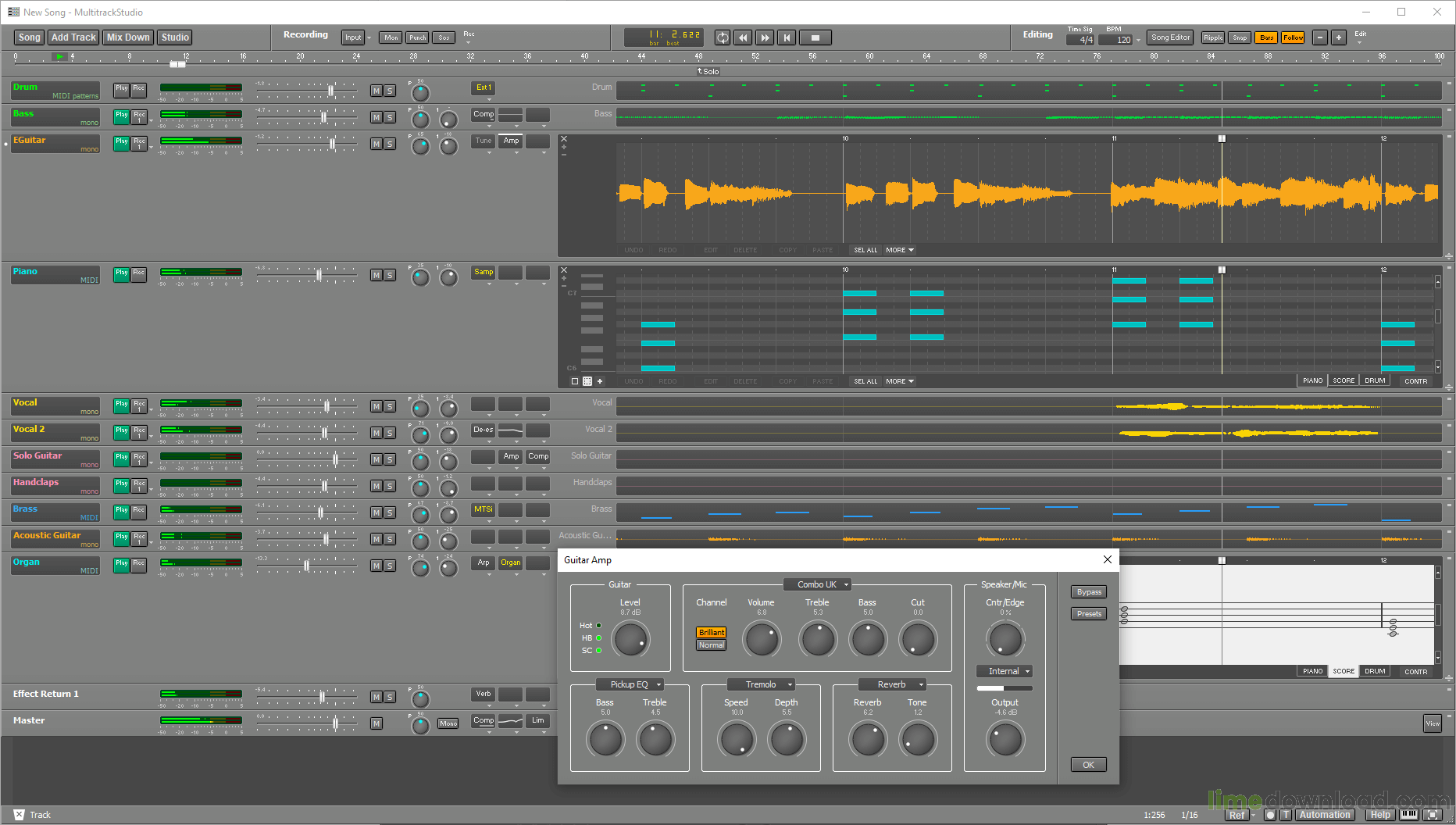The height and width of the screenshot is (825, 1456).
Task: Open the Amp effect on EGuitar track
Action: [x=511, y=141]
